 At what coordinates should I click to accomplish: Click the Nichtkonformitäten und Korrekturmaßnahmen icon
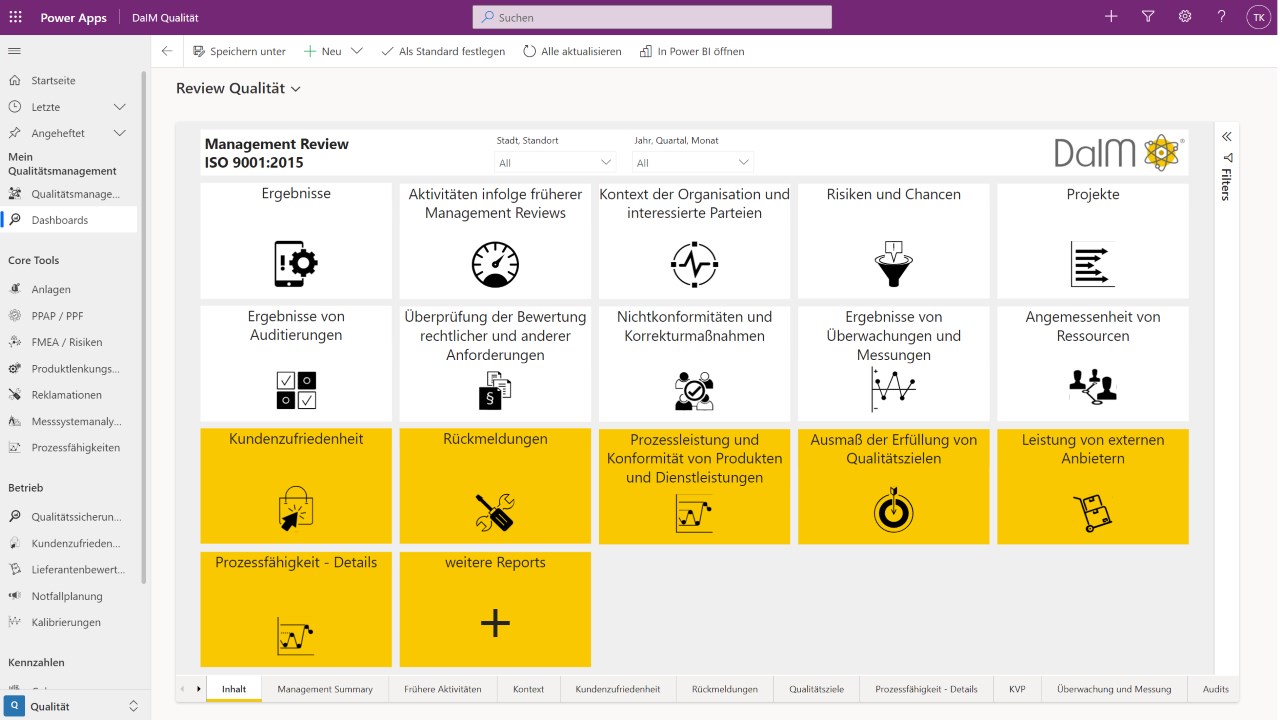(x=694, y=391)
